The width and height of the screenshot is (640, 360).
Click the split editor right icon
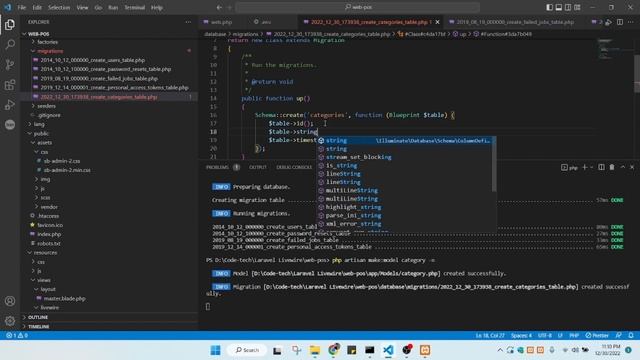pos(620,22)
